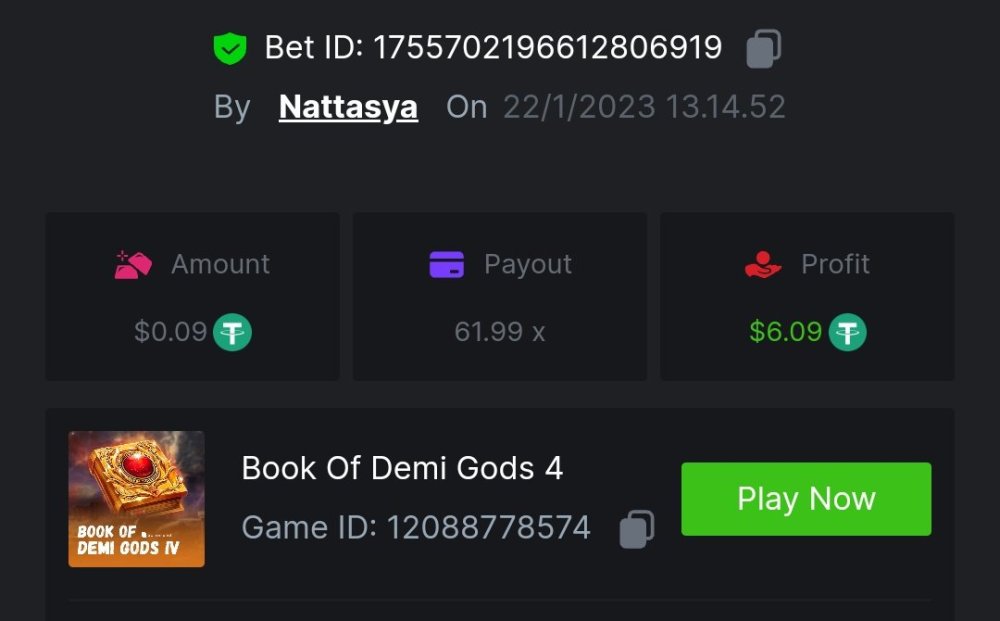Click the Bet ID number text

tap(547, 47)
